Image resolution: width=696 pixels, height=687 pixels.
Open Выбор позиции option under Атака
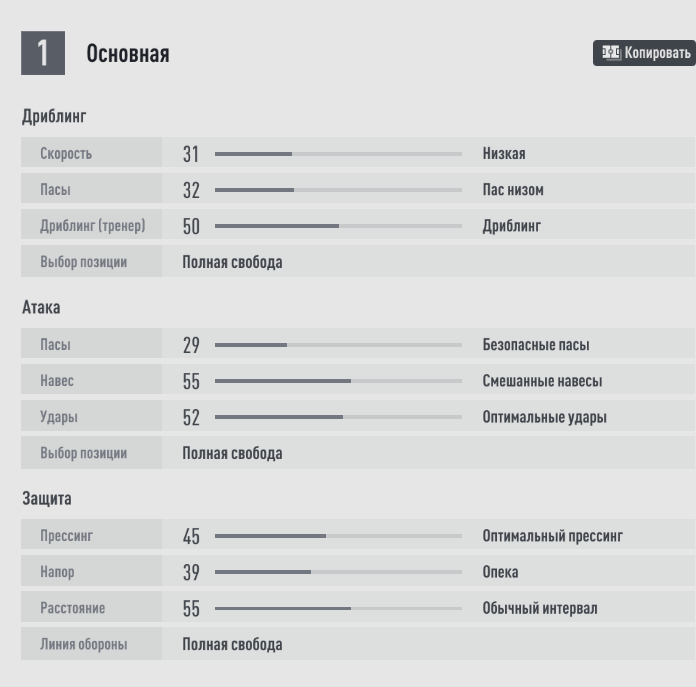point(232,453)
